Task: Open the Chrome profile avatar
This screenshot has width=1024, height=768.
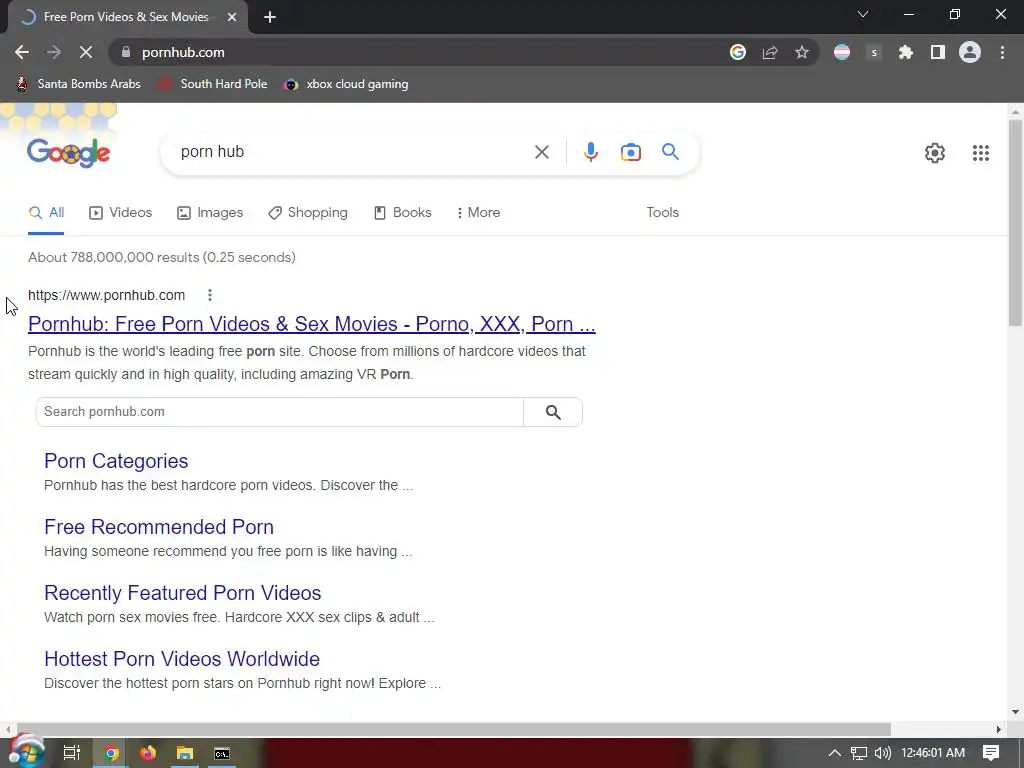Action: point(970,52)
